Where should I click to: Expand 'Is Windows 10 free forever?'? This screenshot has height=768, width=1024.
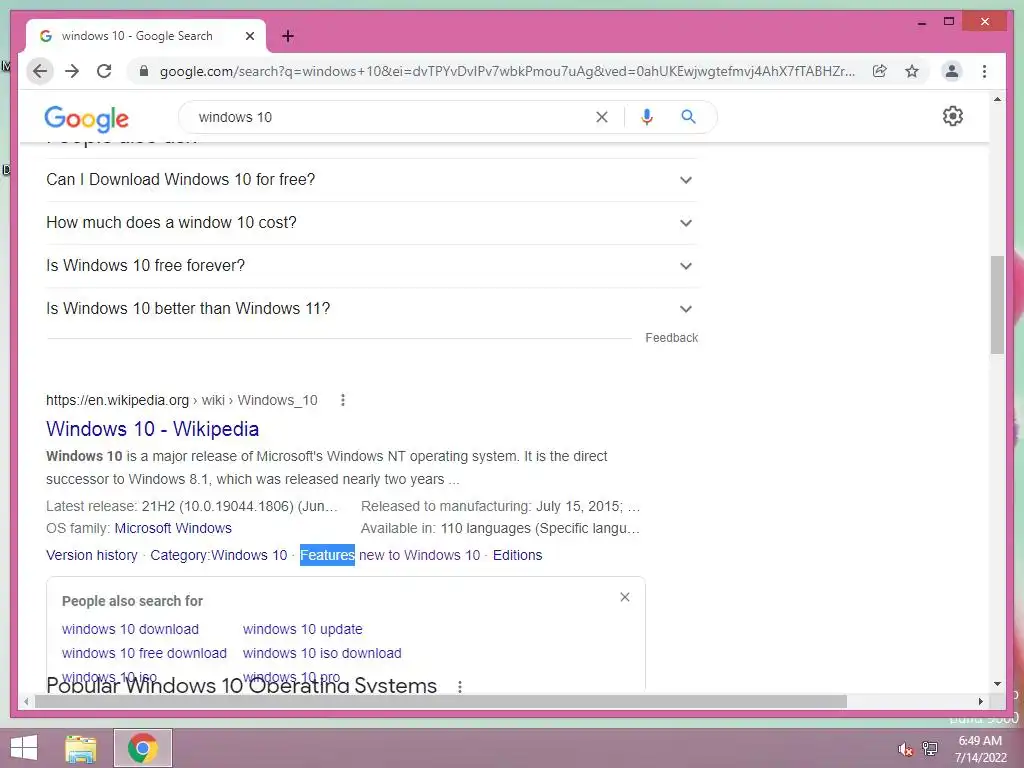[x=371, y=266]
